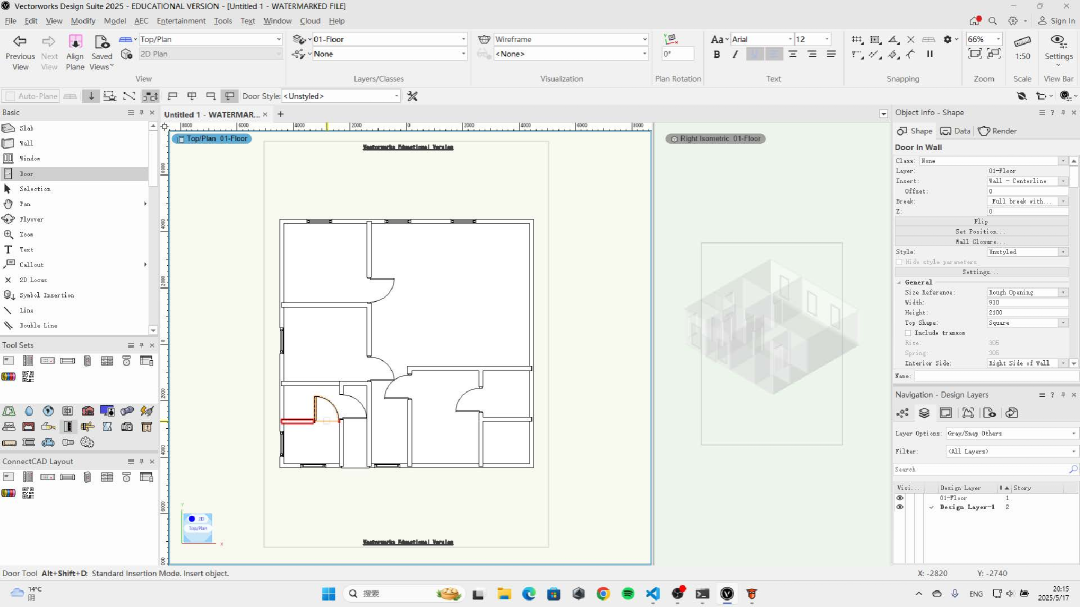Select the Slab tool
This screenshot has width=1080, height=607.
[27, 128]
